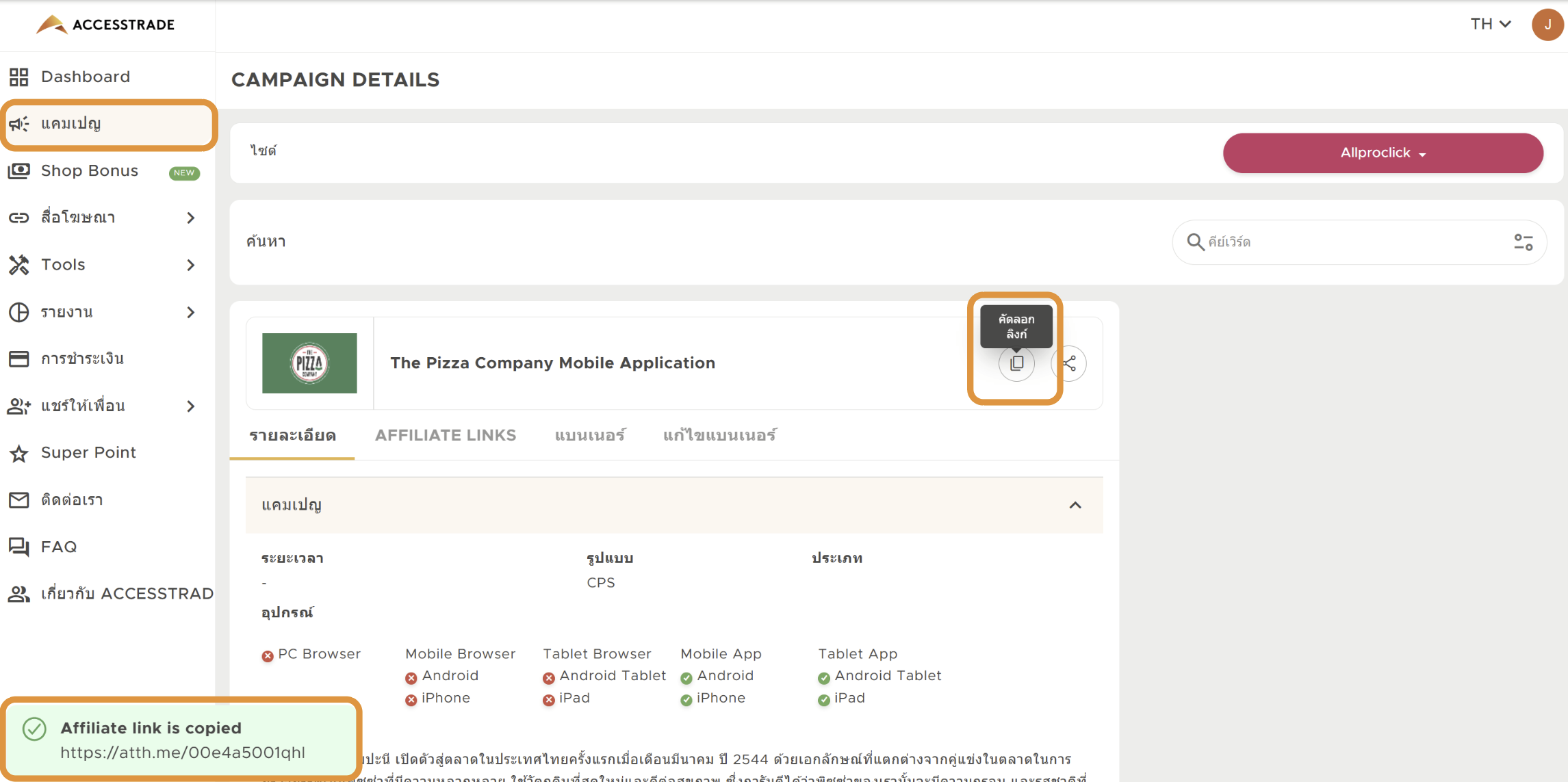Click the สื่อโฆษณา link icon

point(19,218)
